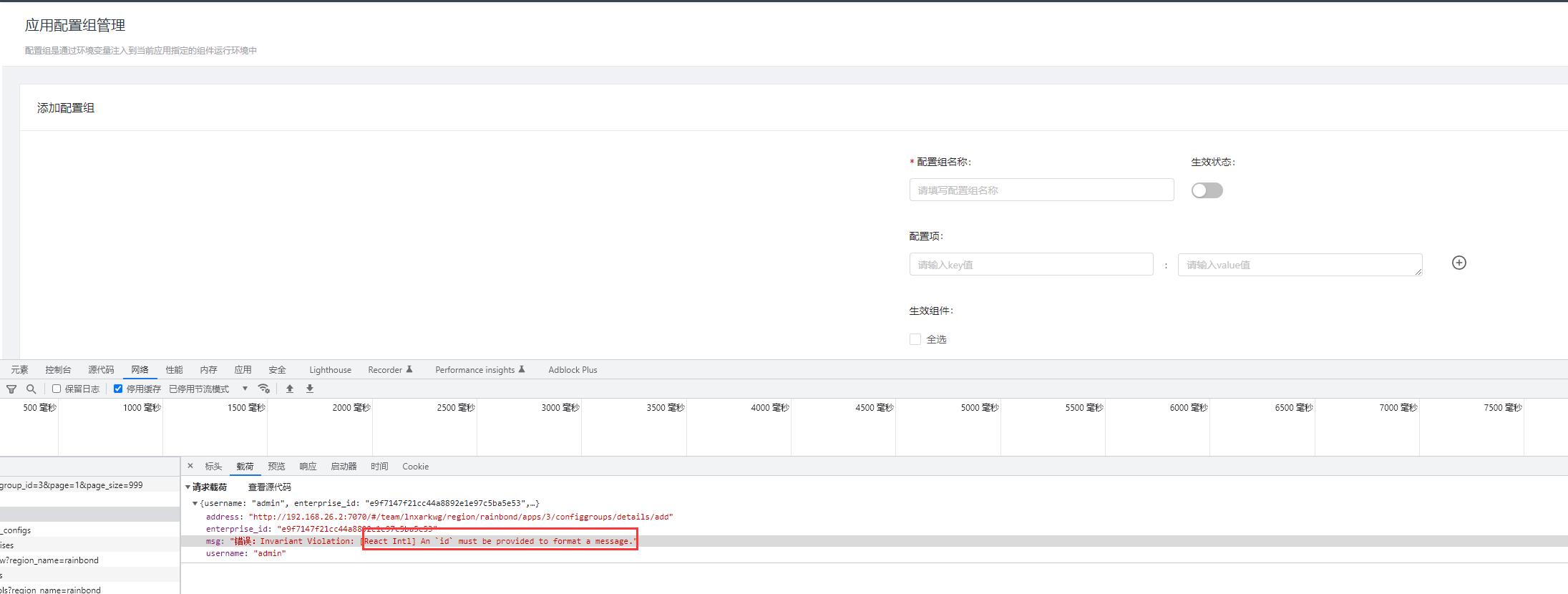Focus the 配置组名称 input field
The image size is (1568, 594).
[1041, 190]
